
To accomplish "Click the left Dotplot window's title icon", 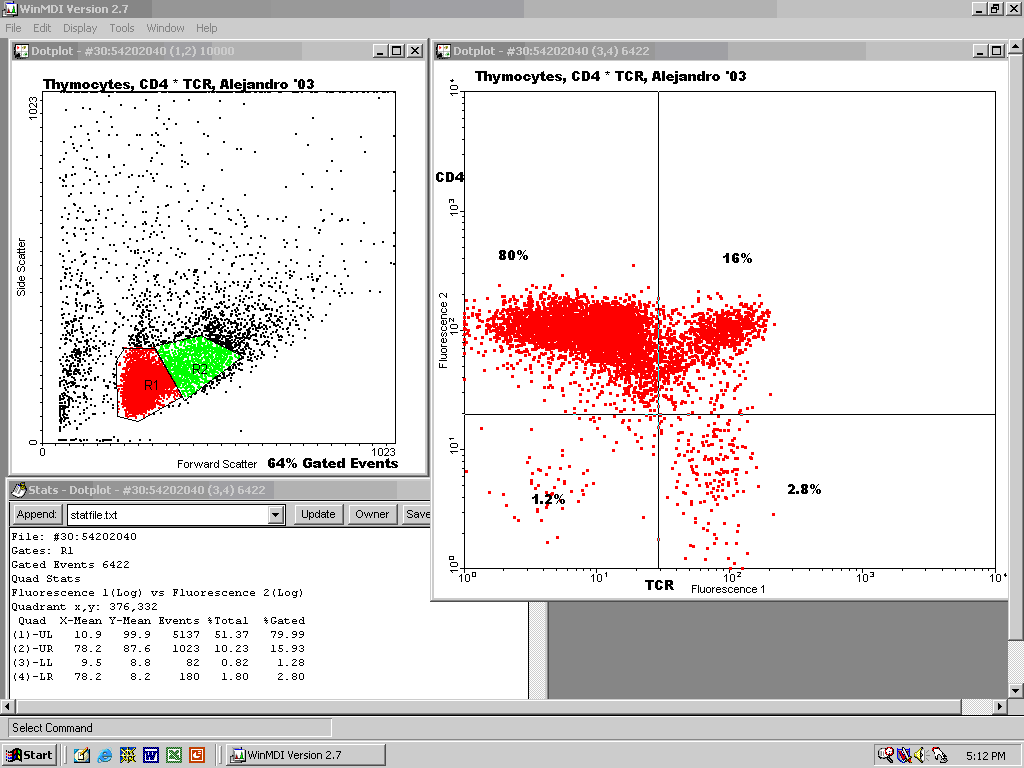I will tap(20, 51).
